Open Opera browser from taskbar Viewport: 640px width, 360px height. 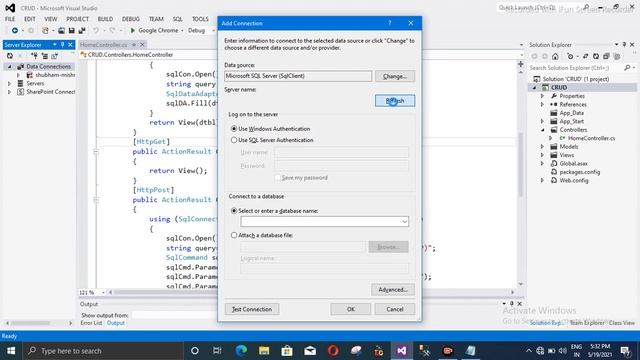tap(333, 351)
